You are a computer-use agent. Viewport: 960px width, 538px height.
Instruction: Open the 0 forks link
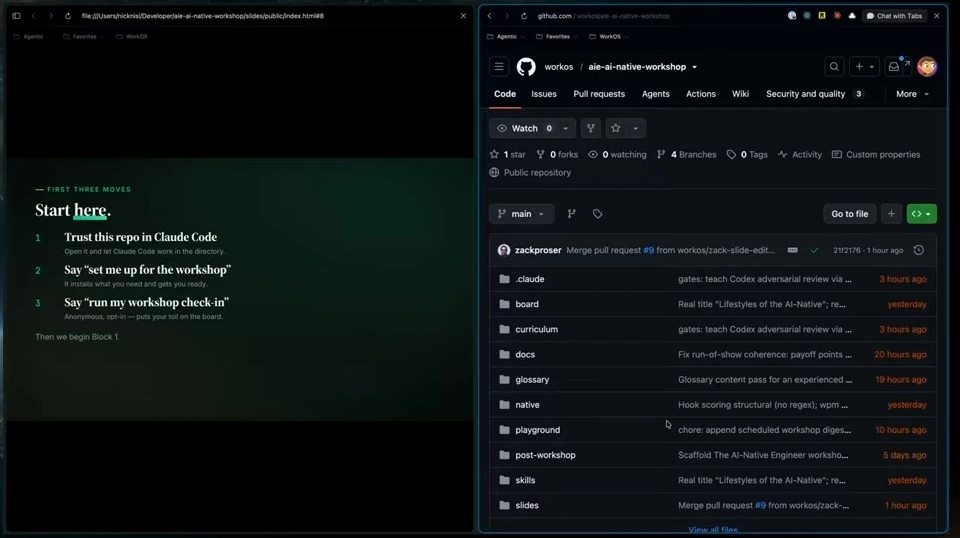[x=557, y=154]
